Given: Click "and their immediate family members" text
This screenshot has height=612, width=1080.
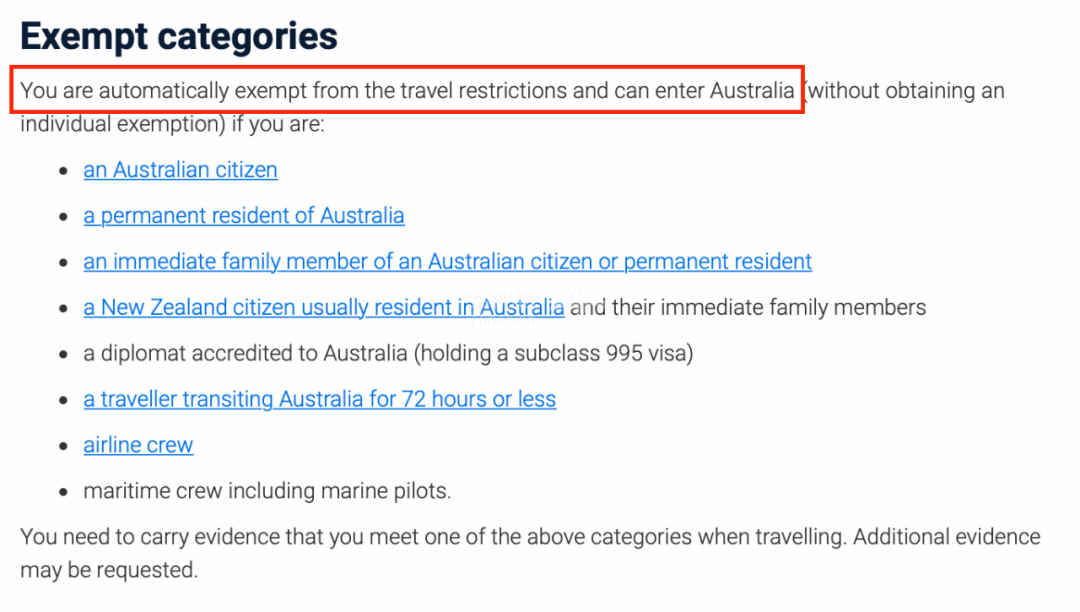Looking at the screenshot, I should [748, 308].
